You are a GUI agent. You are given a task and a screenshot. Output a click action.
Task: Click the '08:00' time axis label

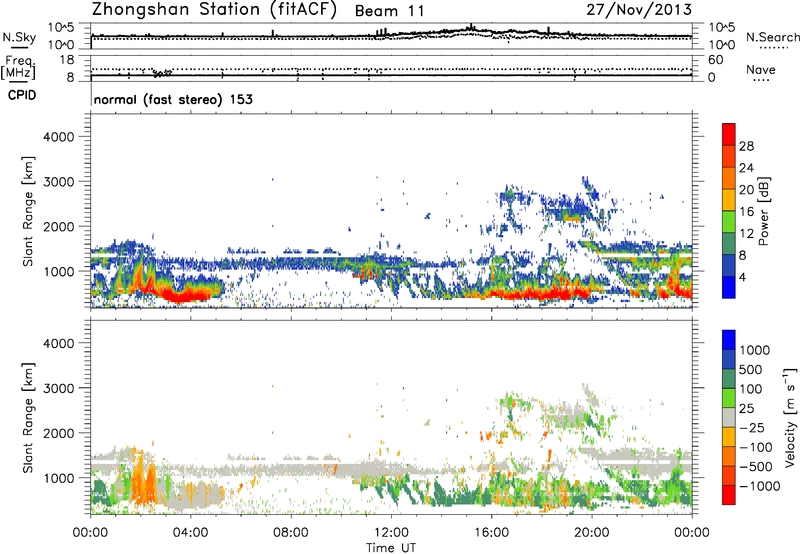click(x=291, y=533)
